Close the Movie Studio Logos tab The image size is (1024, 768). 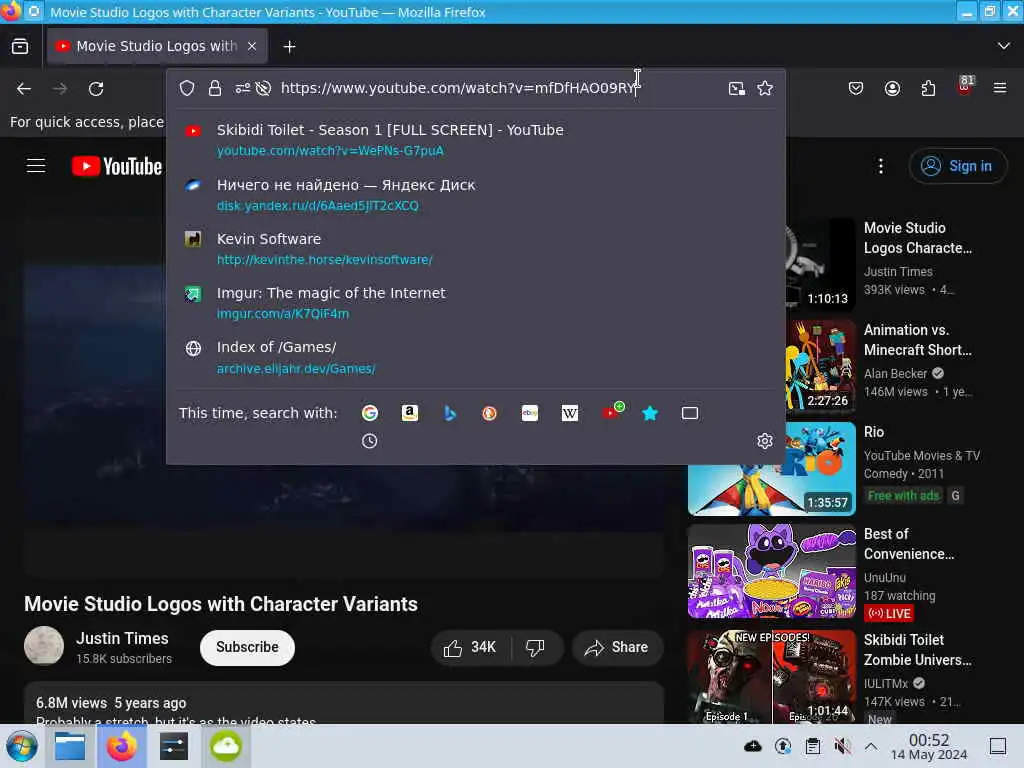252,46
